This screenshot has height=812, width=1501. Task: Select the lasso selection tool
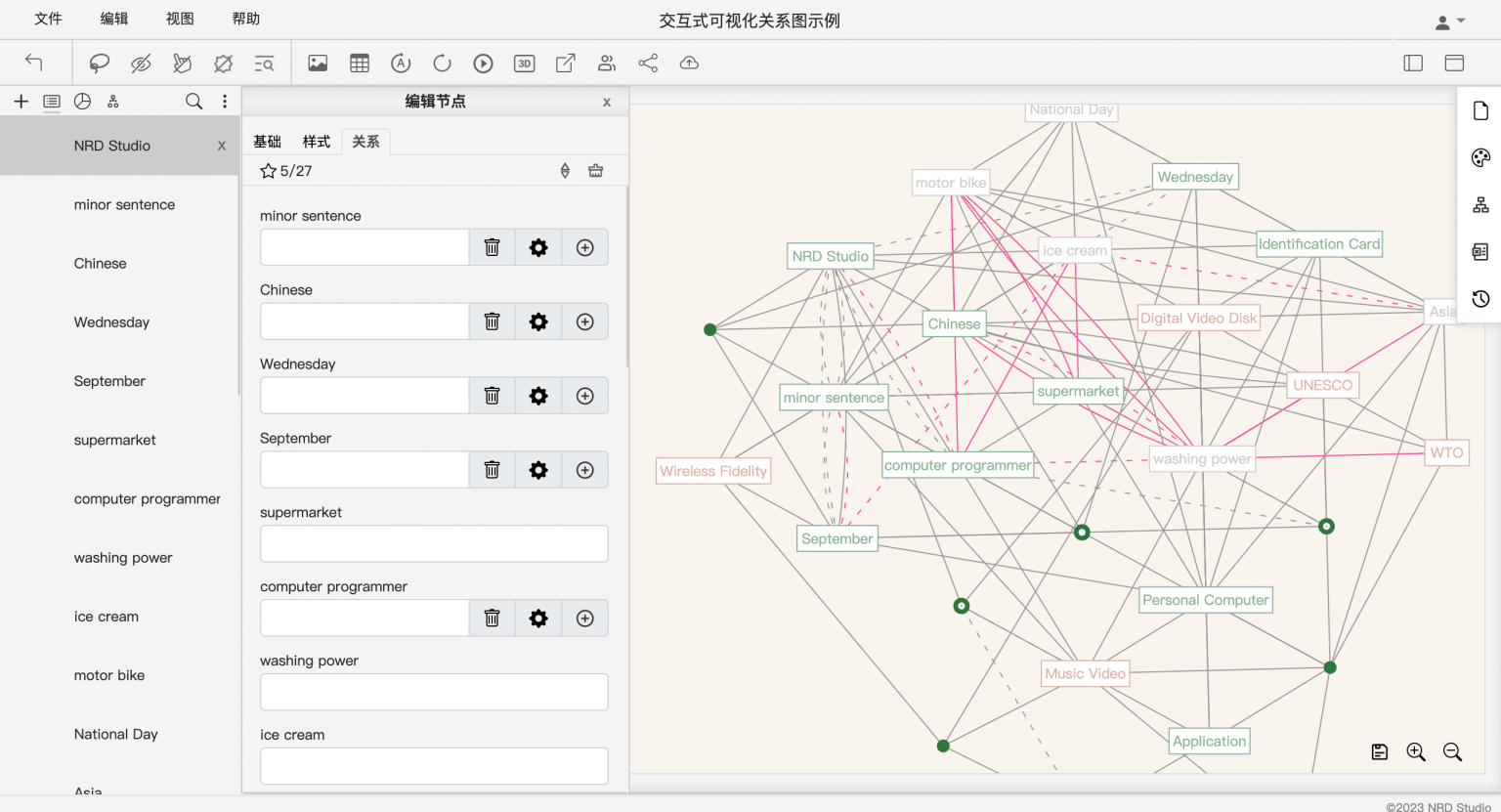click(99, 64)
